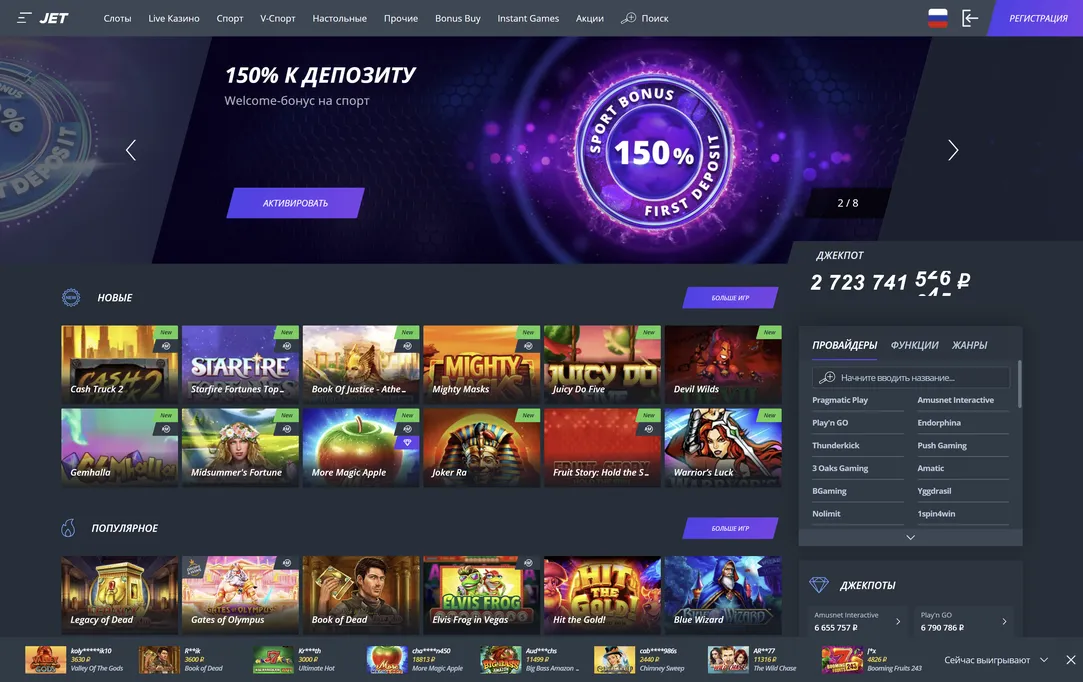Expand the providers list with down chevron
Image resolution: width=1083 pixels, height=682 pixels.
pos(910,537)
